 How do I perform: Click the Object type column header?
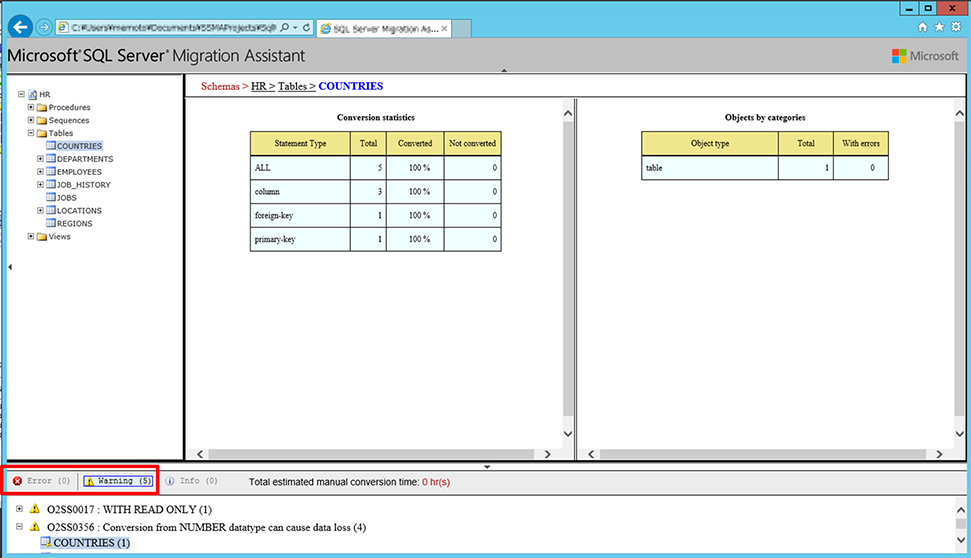point(710,143)
